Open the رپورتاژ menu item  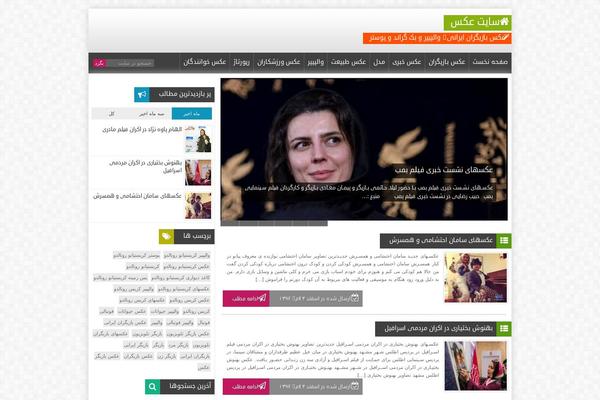[x=241, y=62]
